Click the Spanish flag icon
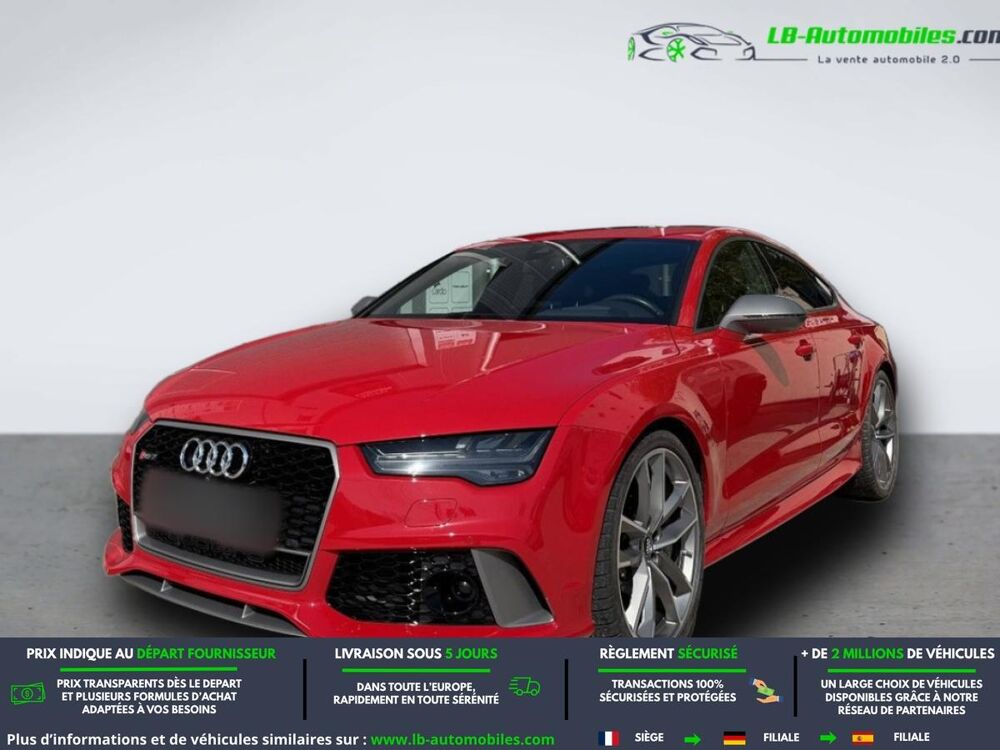Viewport: 1000px width, 750px height. 863,738
